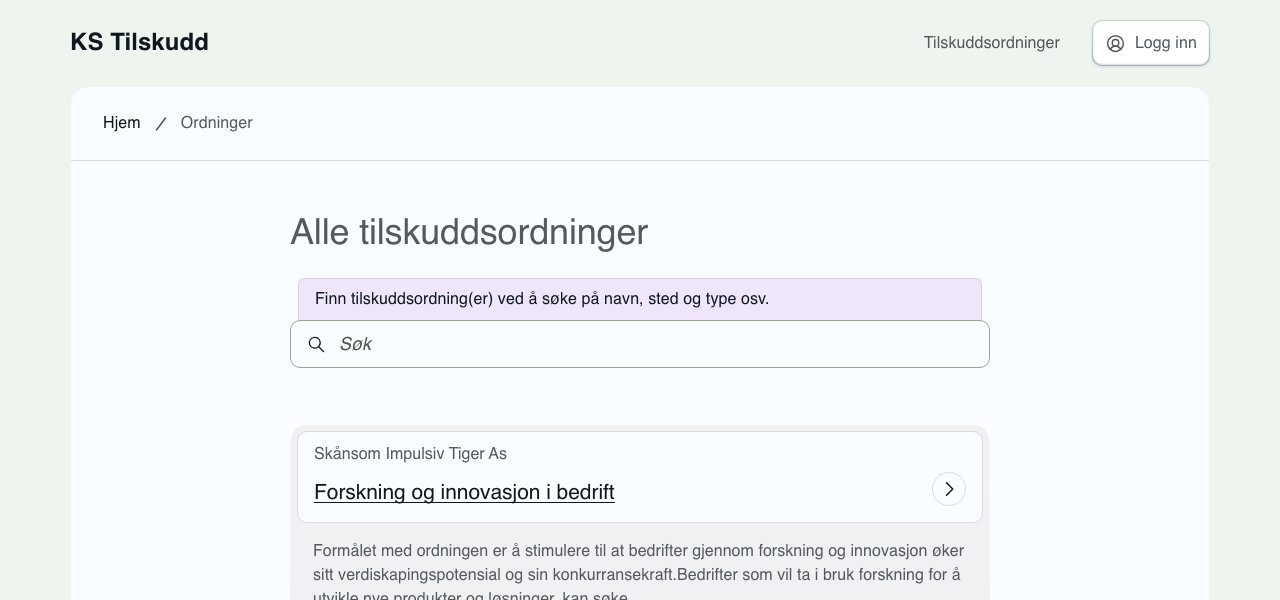Select the Ordninger breadcrumb item
1280x600 pixels.
coord(216,122)
